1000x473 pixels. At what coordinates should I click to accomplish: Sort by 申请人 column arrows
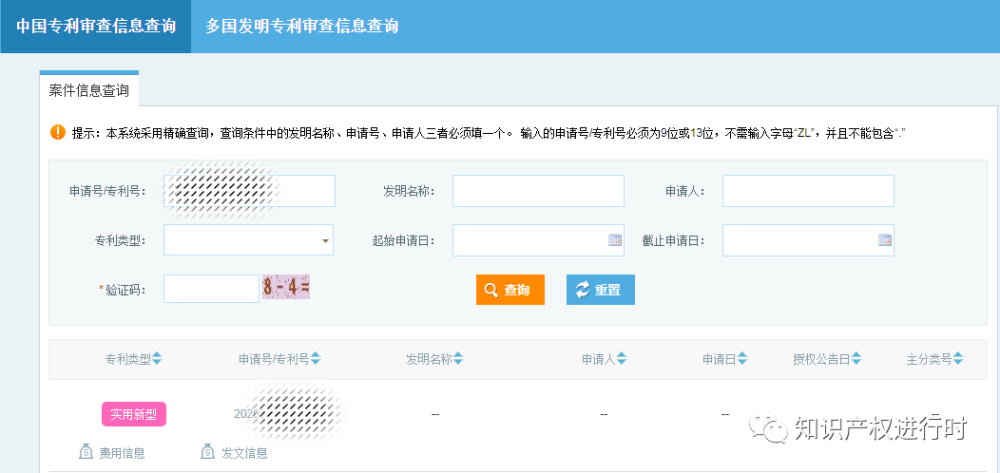pos(622,360)
